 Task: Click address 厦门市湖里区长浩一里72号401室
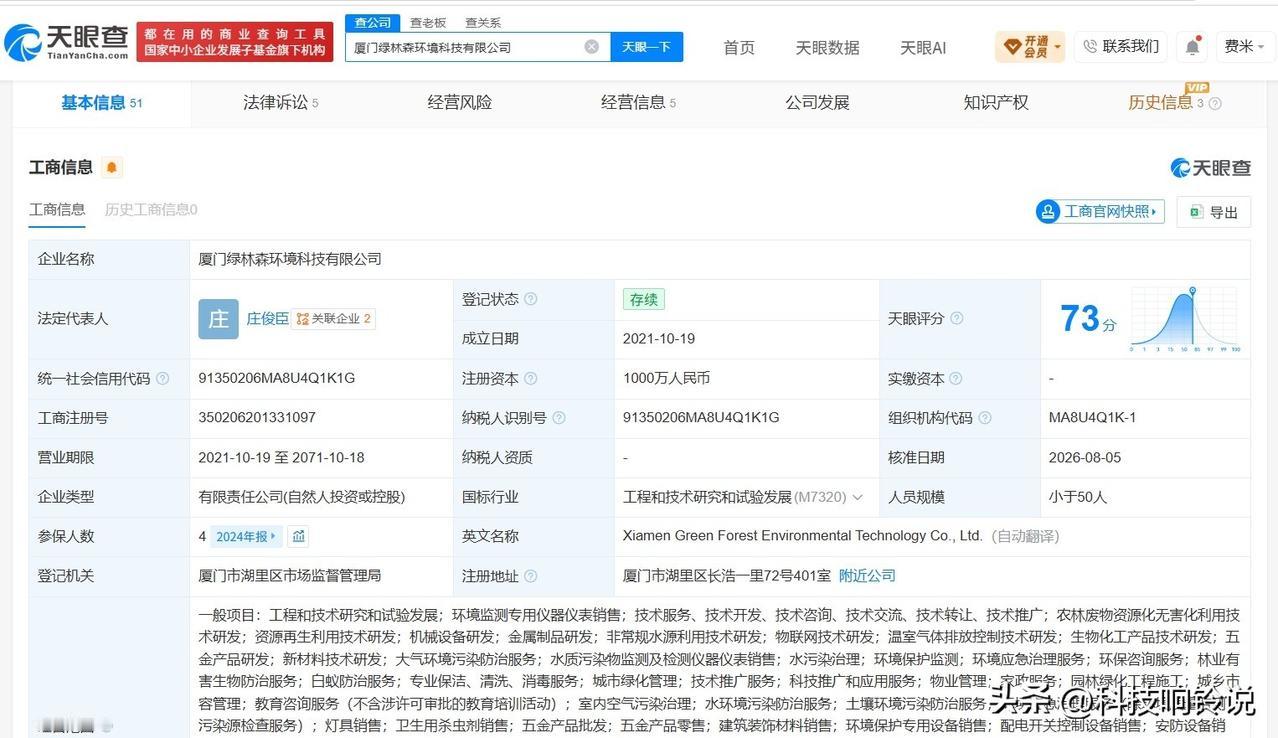pyautogui.click(x=727, y=576)
